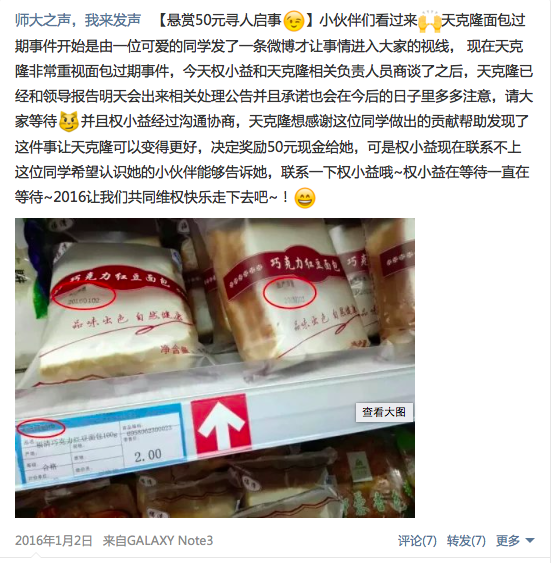Screen dimensions: 556x563
Task: Click the winking face emoji after 寻人启事
Action: click(x=294, y=21)
